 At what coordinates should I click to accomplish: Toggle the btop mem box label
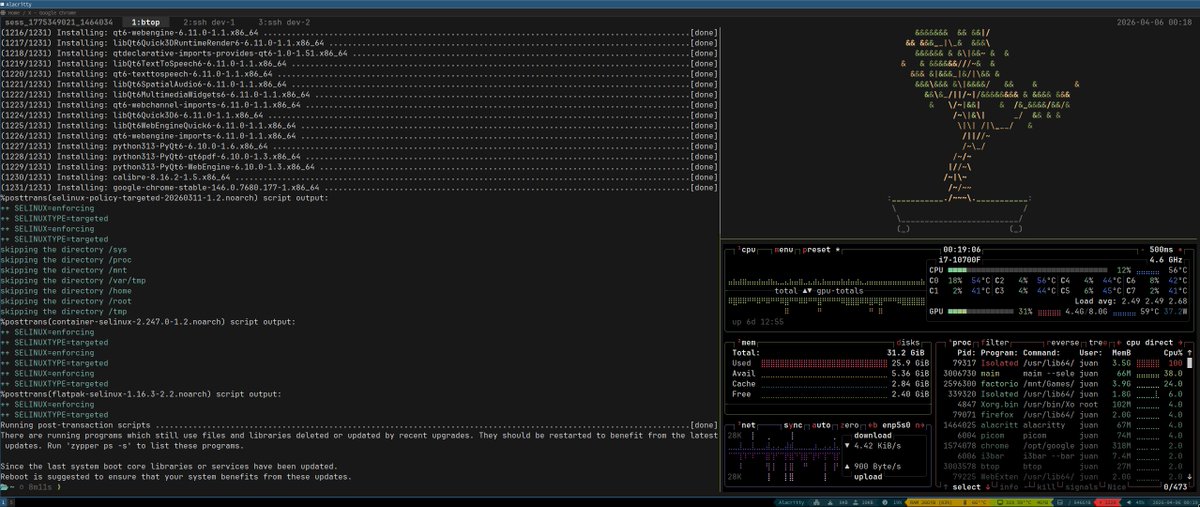pos(746,343)
